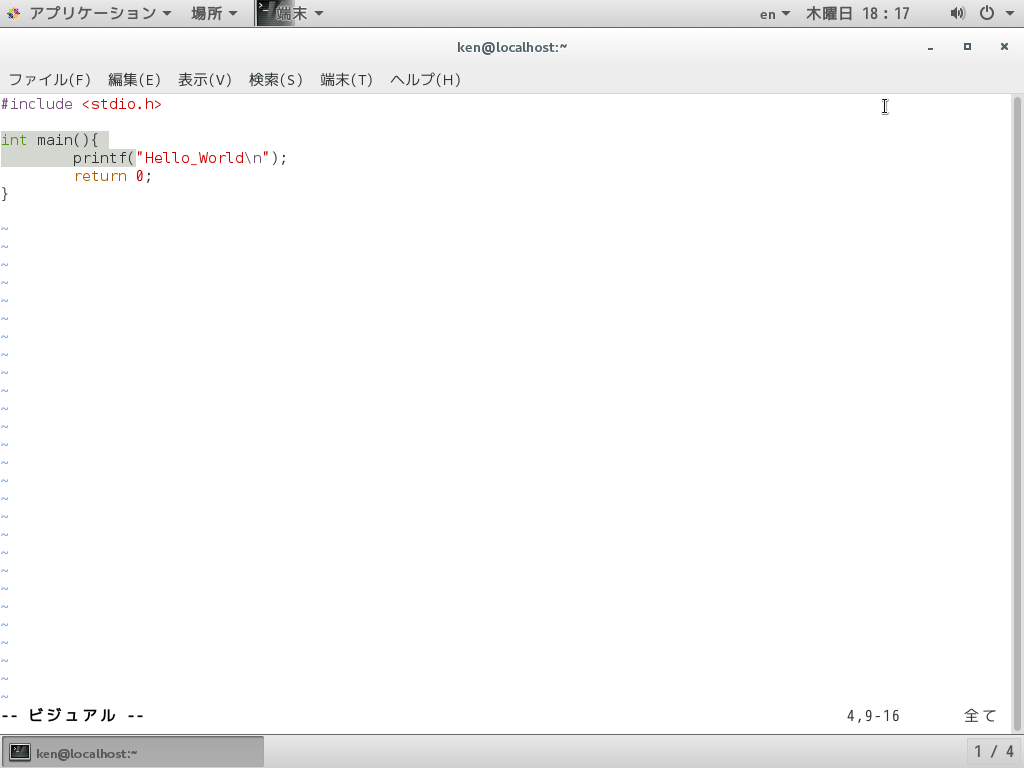The image size is (1024, 768).
Task: Click the 全て scroll indicator
Action: point(980,716)
